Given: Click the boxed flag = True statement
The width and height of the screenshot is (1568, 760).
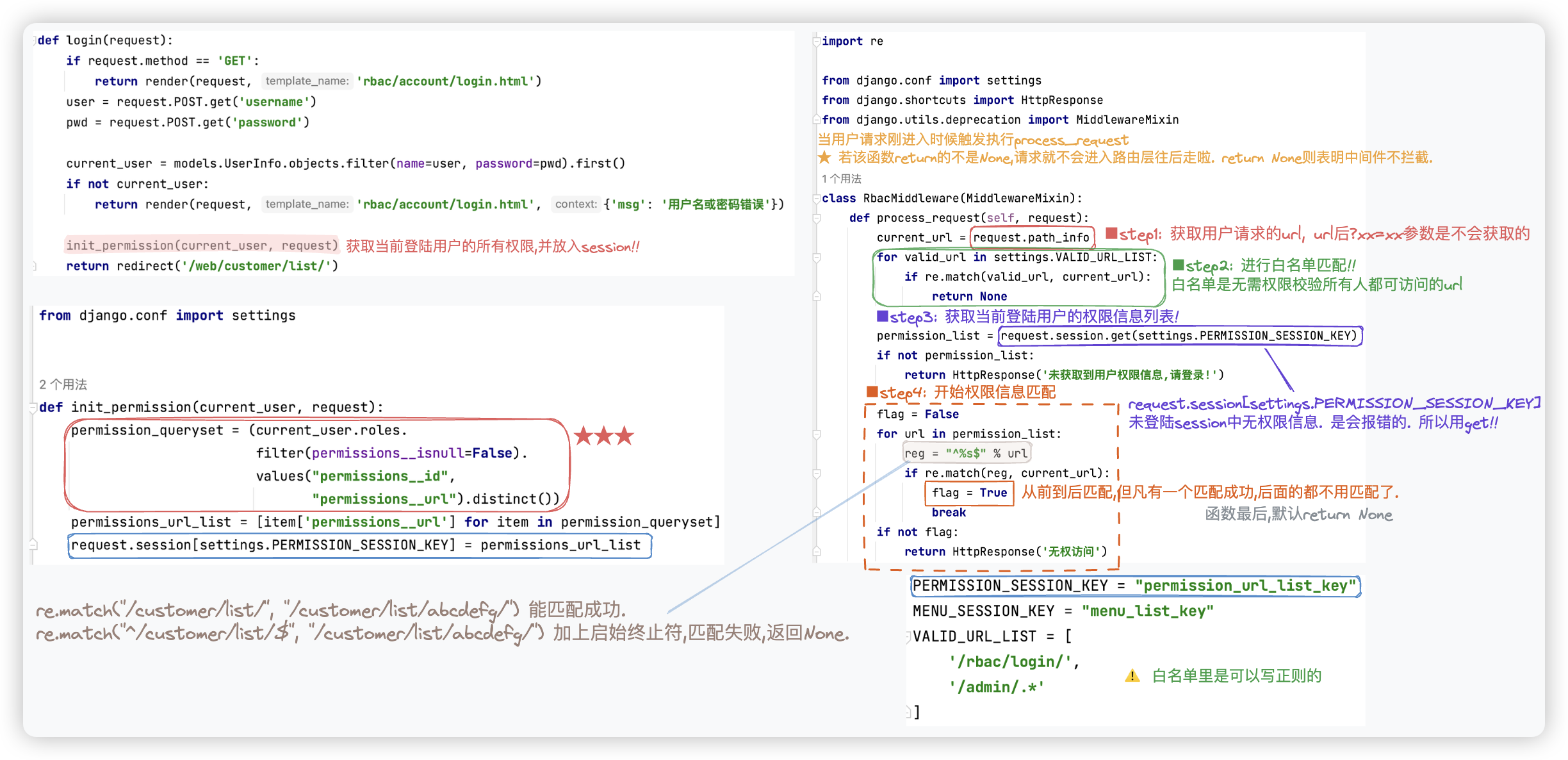Looking at the screenshot, I should click(969, 493).
